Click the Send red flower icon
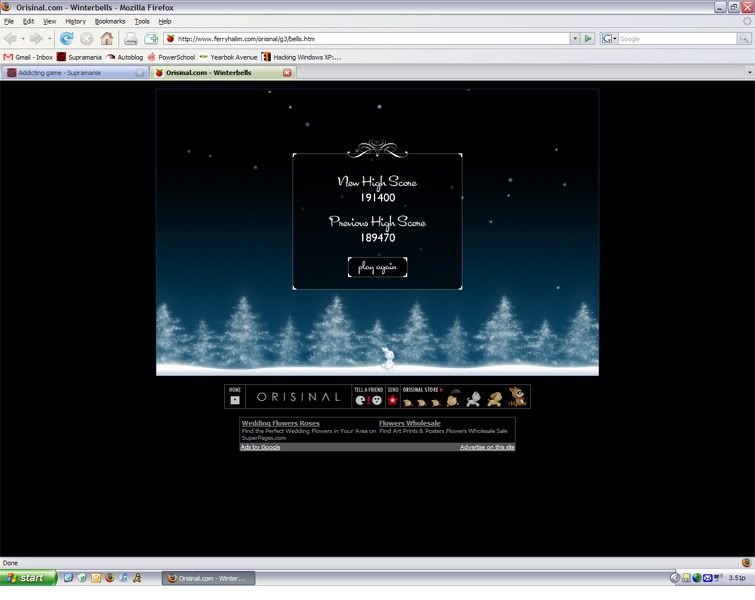 (x=393, y=400)
